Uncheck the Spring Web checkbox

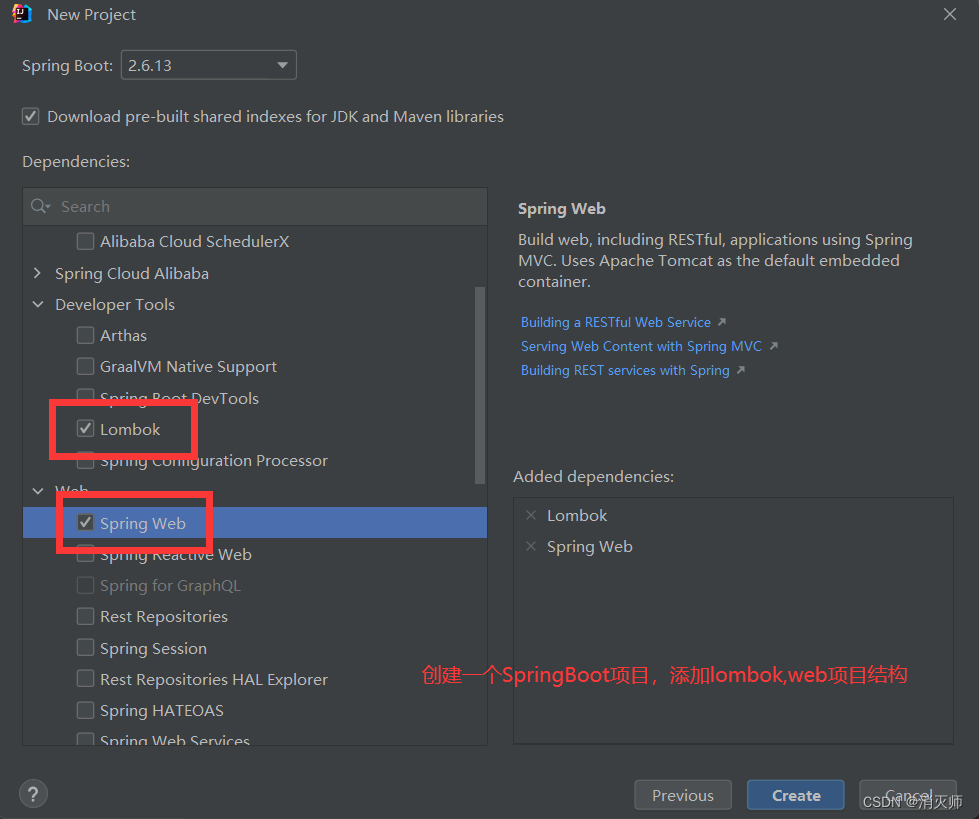coord(86,522)
